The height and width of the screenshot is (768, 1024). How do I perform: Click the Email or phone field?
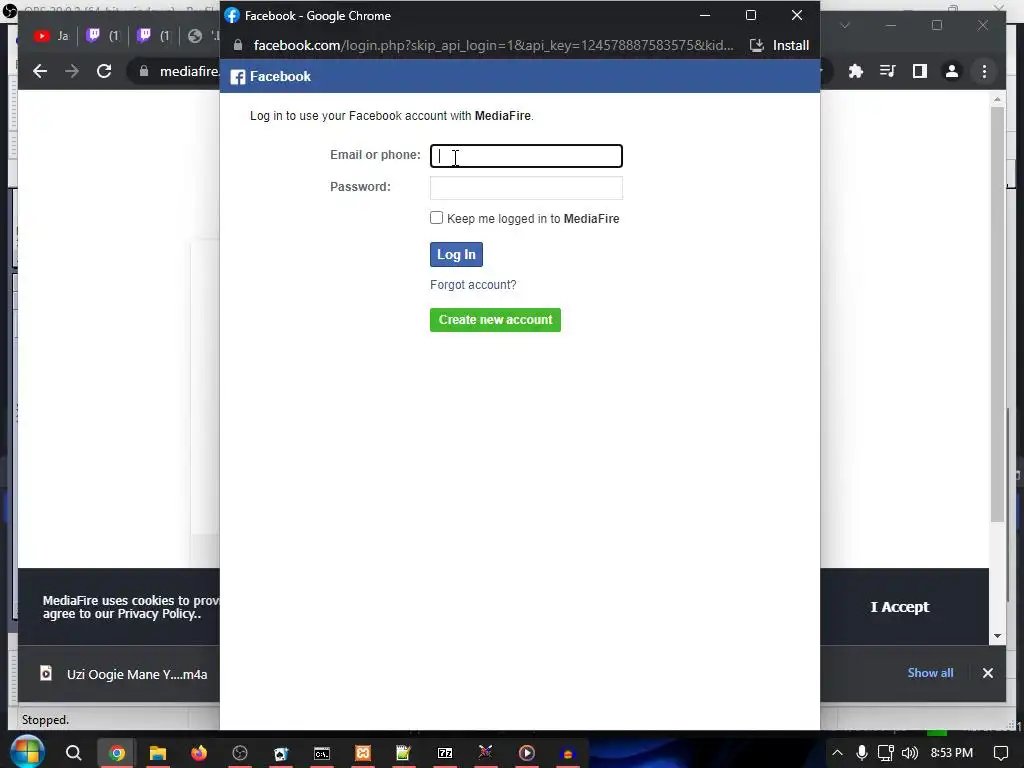tap(526, 156)
